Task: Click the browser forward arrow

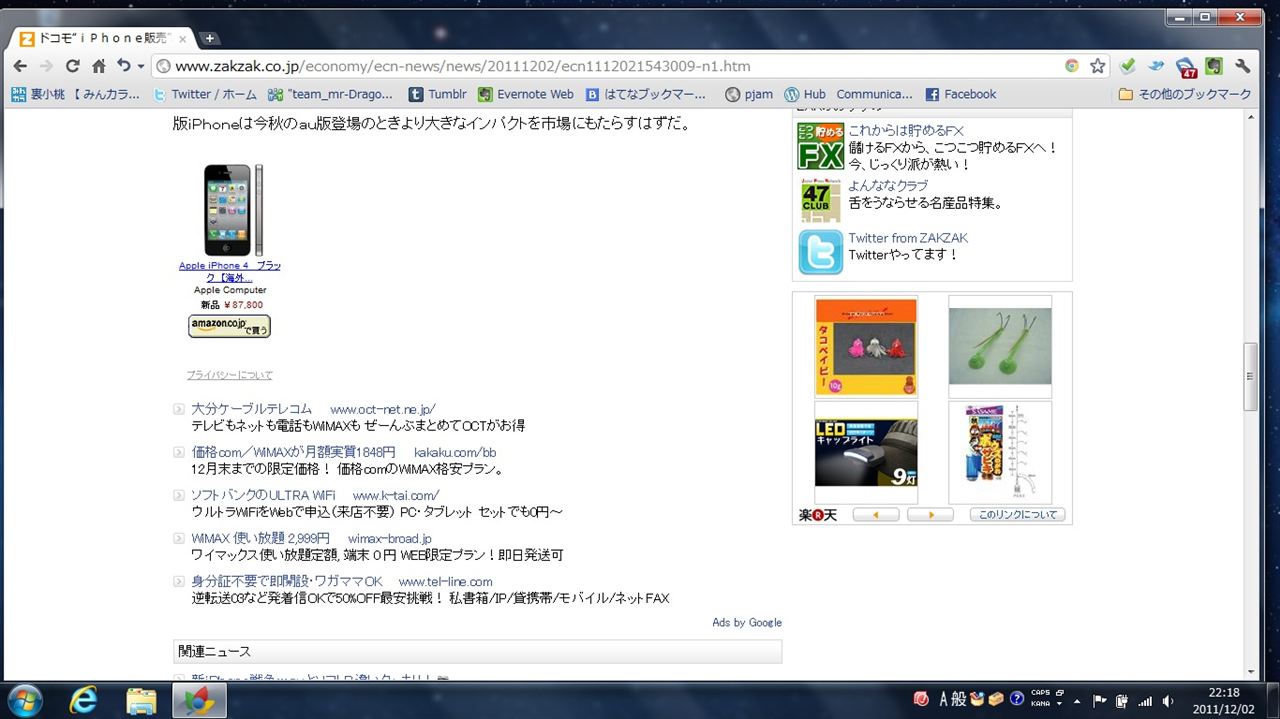Action: pos(46,66)
